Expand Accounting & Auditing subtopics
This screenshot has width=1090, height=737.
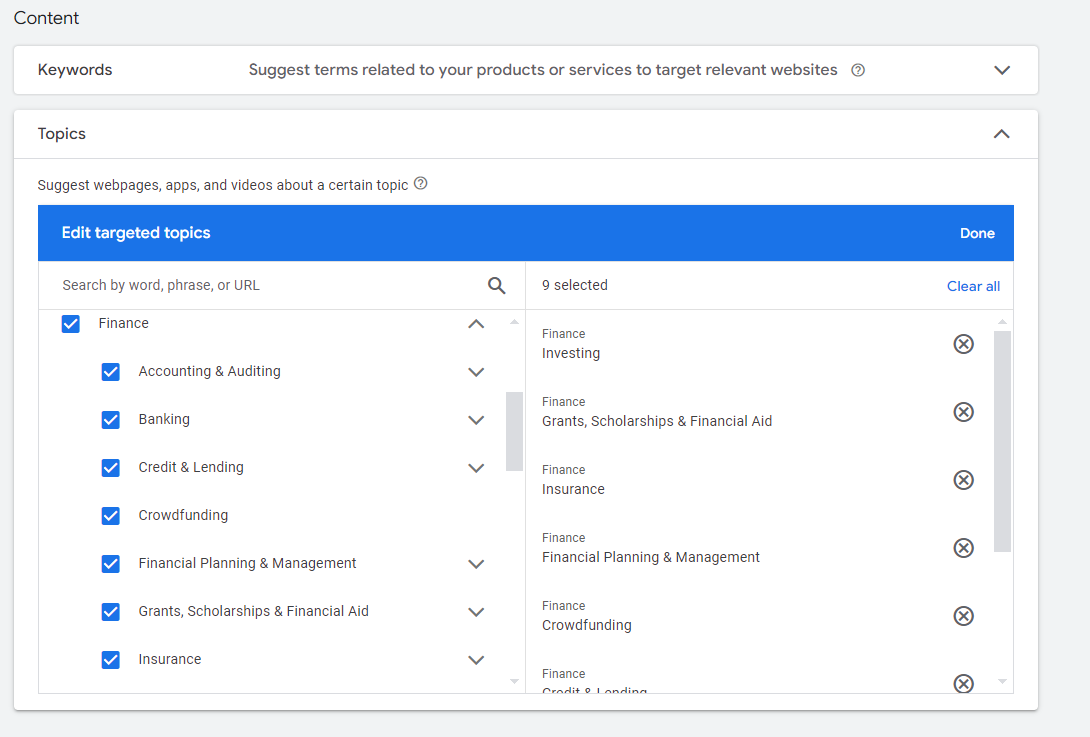pos(476,371)
